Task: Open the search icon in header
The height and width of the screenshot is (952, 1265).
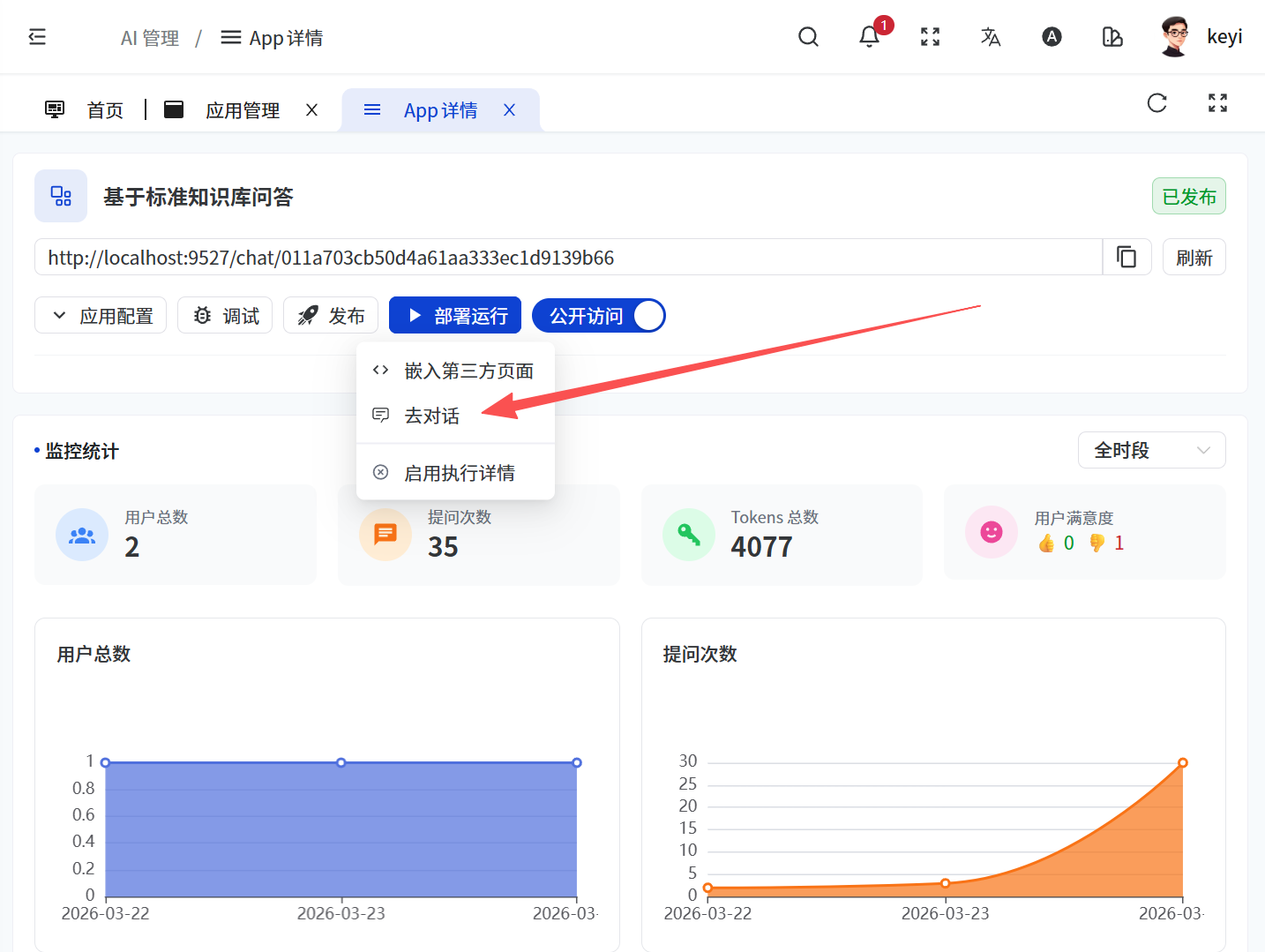Action: 808,37
